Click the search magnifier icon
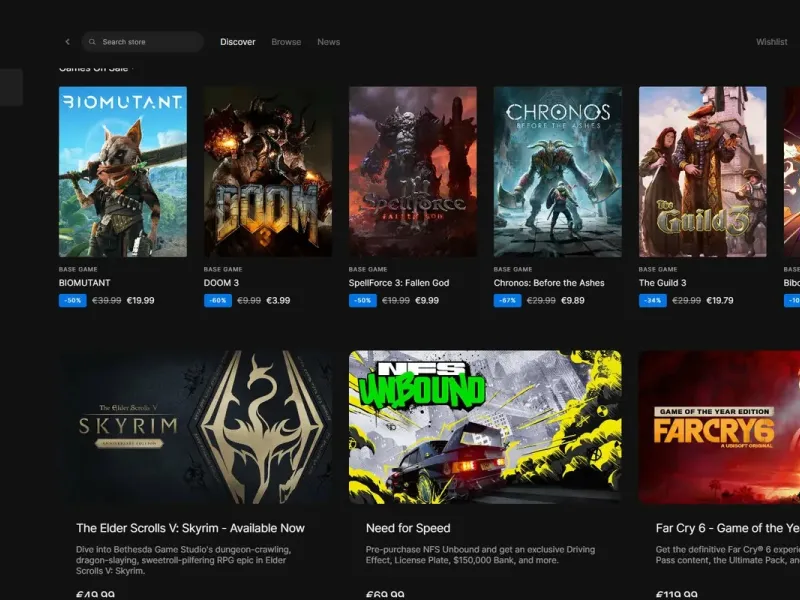Viewport: 800px width, 600px height. pyautogui.click(x=92, y=42)
